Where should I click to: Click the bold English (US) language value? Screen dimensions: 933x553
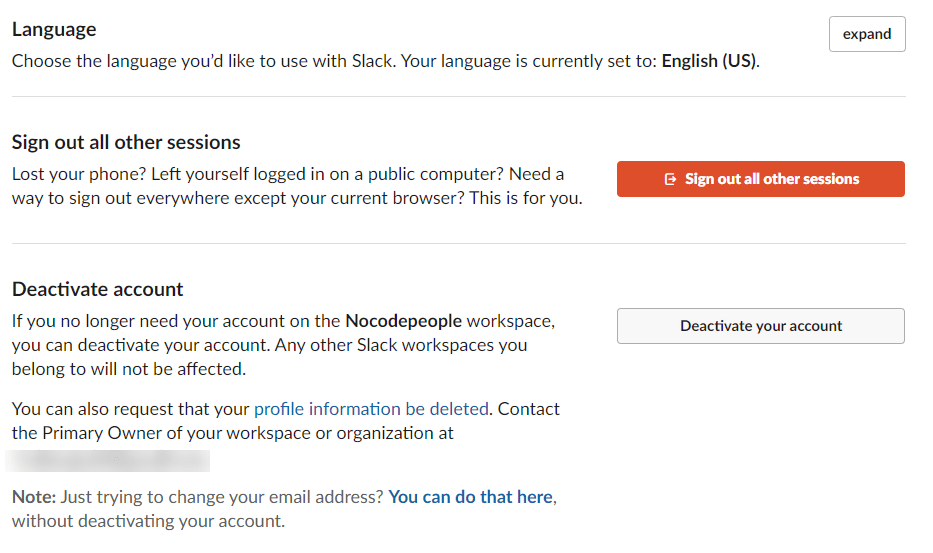point(709,60)
